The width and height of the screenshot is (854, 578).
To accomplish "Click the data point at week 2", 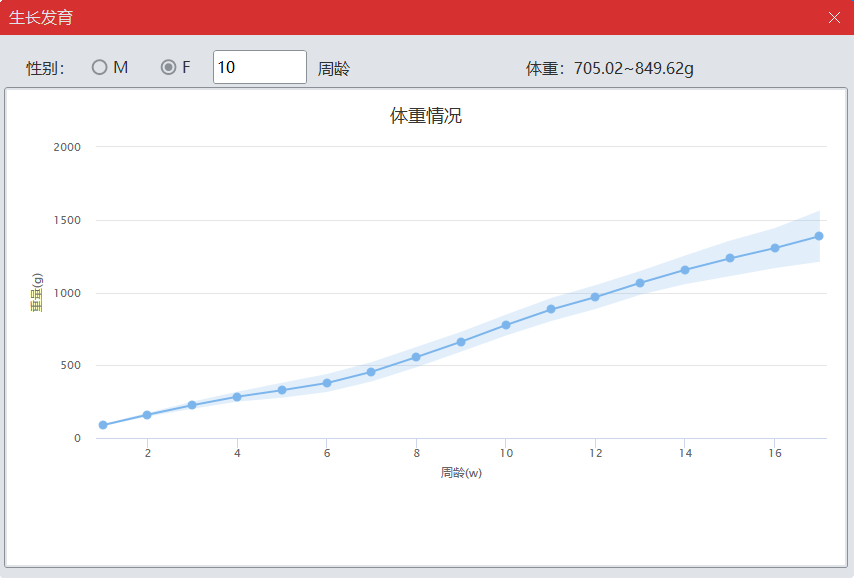I will tap(147, 415).
